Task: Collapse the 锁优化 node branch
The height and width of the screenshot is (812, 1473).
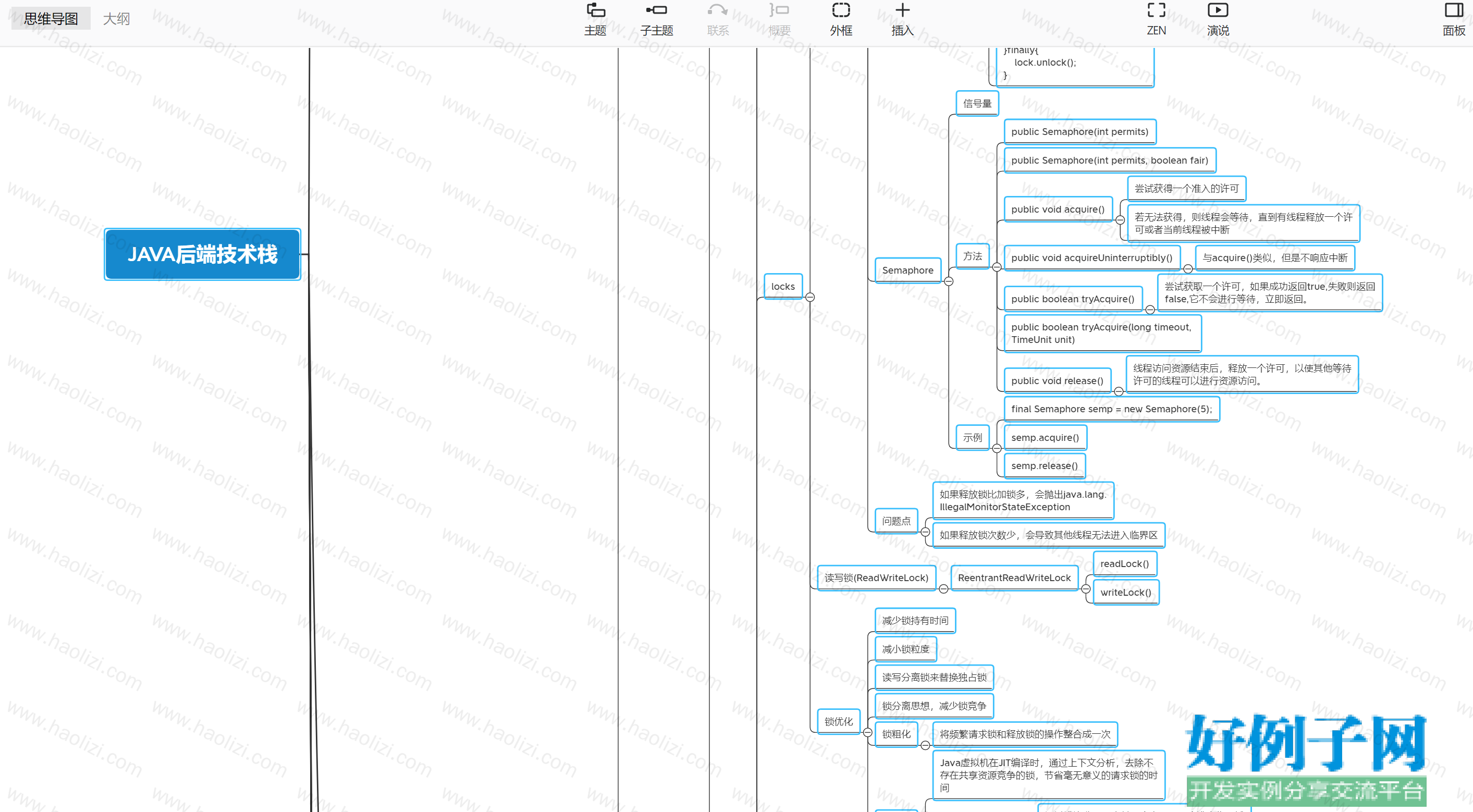Action: [x=867, y=732]
